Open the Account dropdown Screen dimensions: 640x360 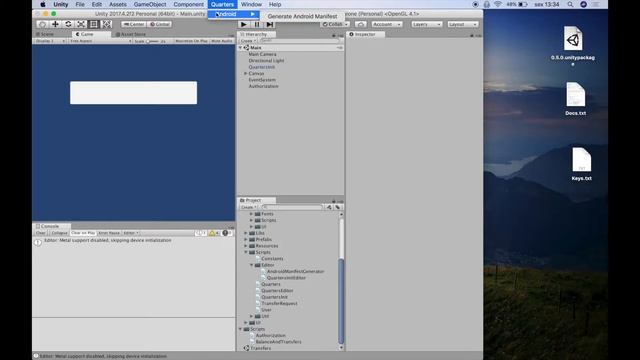(387, 24)
